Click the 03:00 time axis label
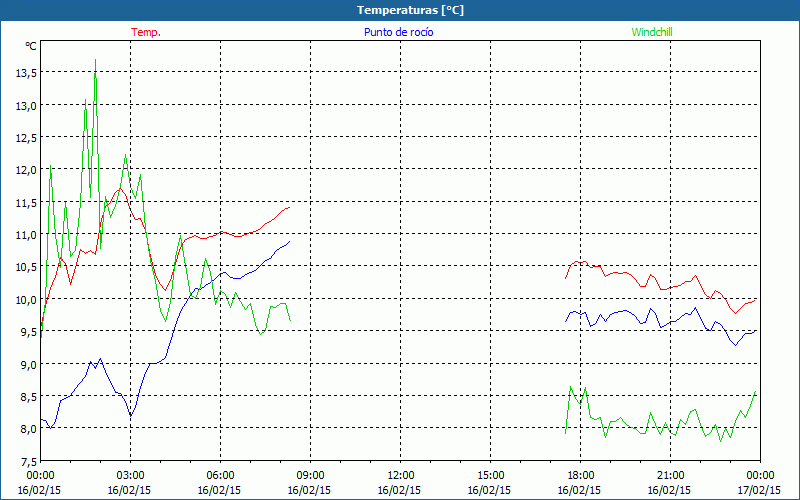800x500 pixels. 130,476
